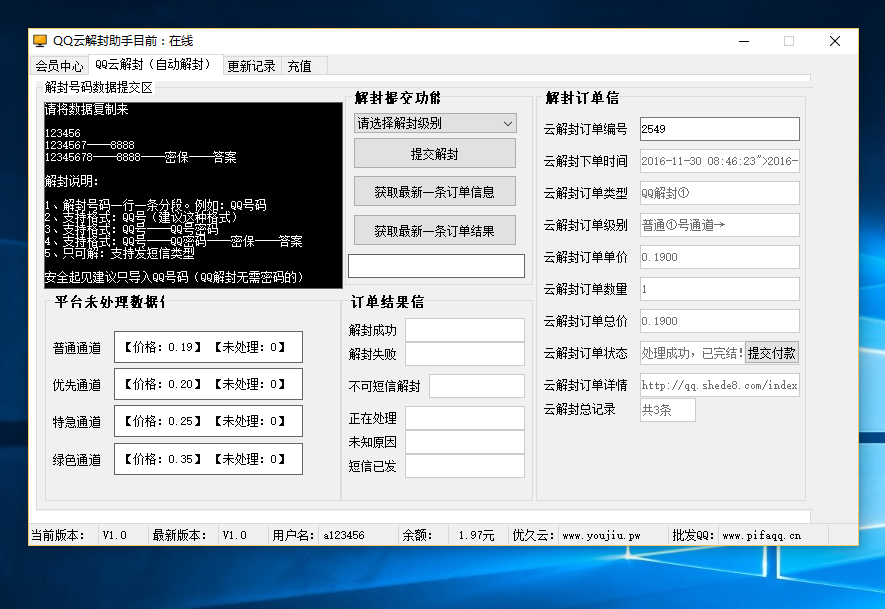Click the www.youjiu.pw status bar text
The width and height of the screenshot is (885, 609).
(601, 535)
